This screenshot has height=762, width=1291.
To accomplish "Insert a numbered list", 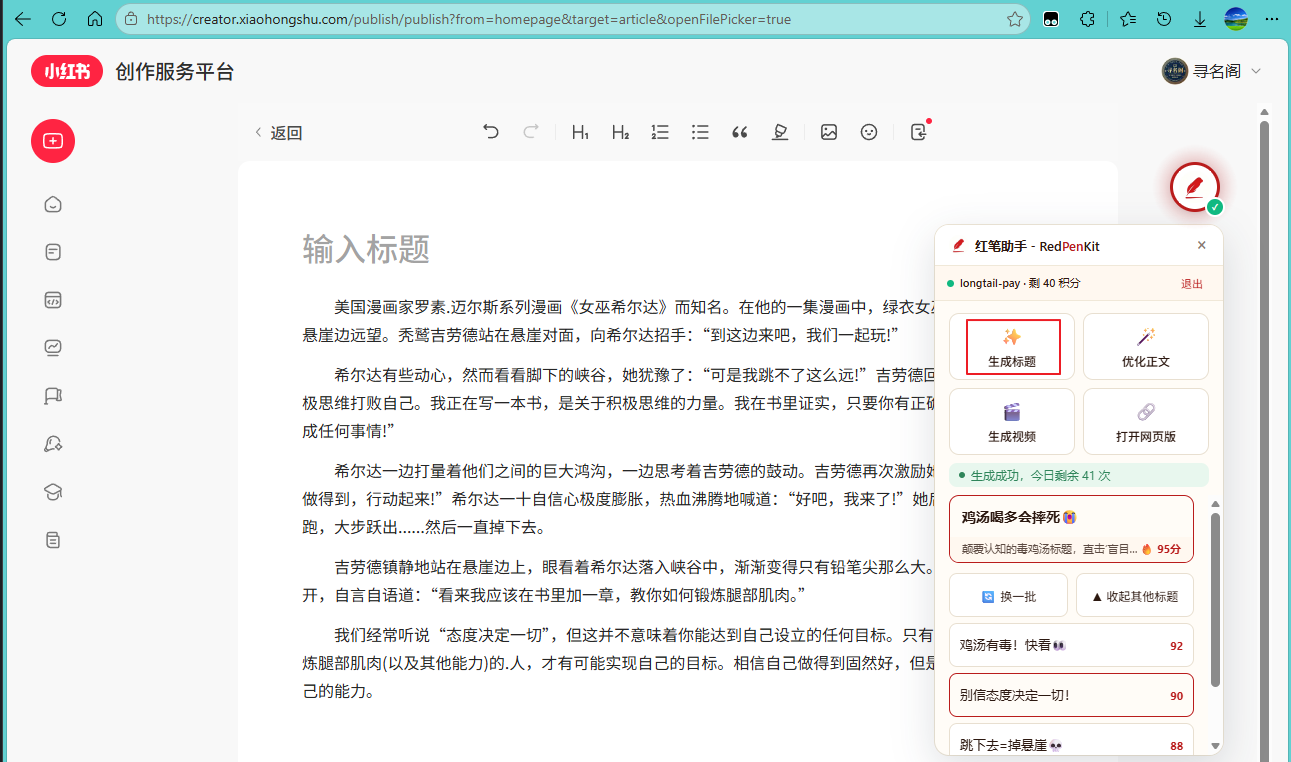I will pyautogui.click(x=660, y=132).
